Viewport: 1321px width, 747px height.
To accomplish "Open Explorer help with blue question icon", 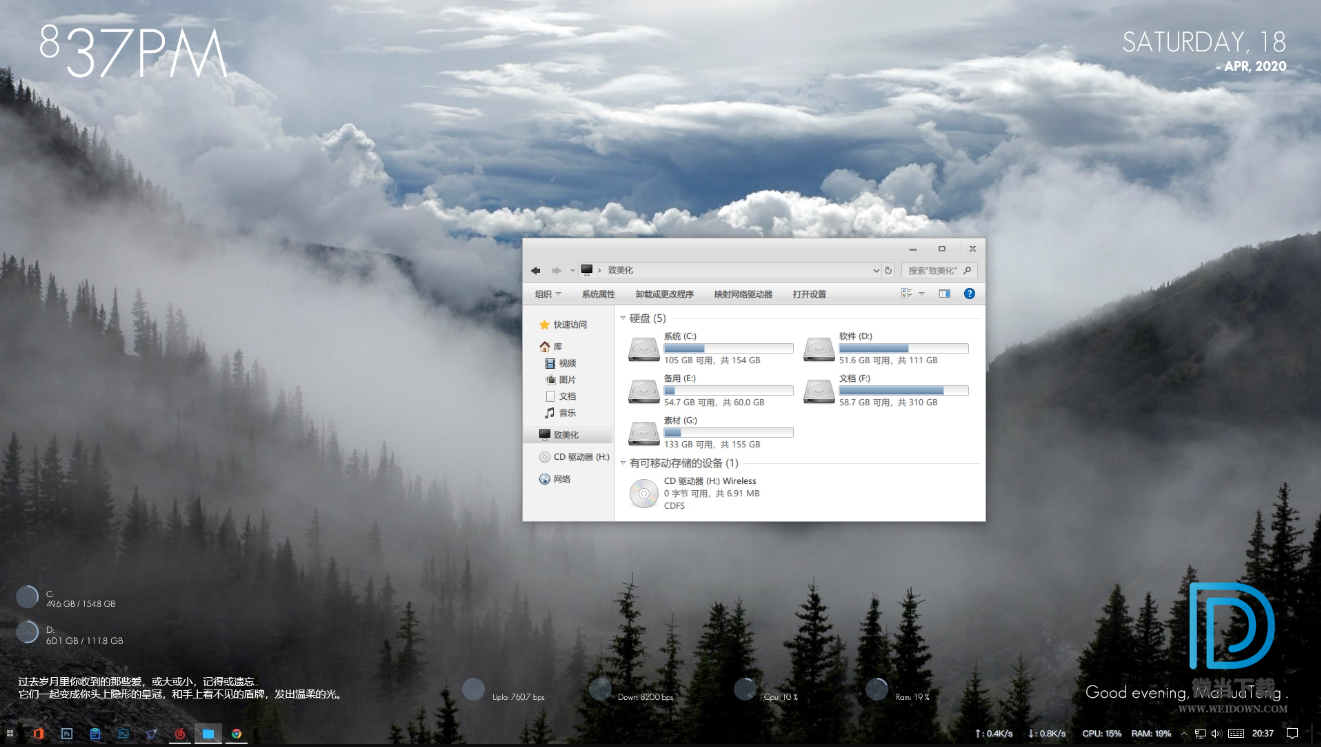I will (969, 294).
